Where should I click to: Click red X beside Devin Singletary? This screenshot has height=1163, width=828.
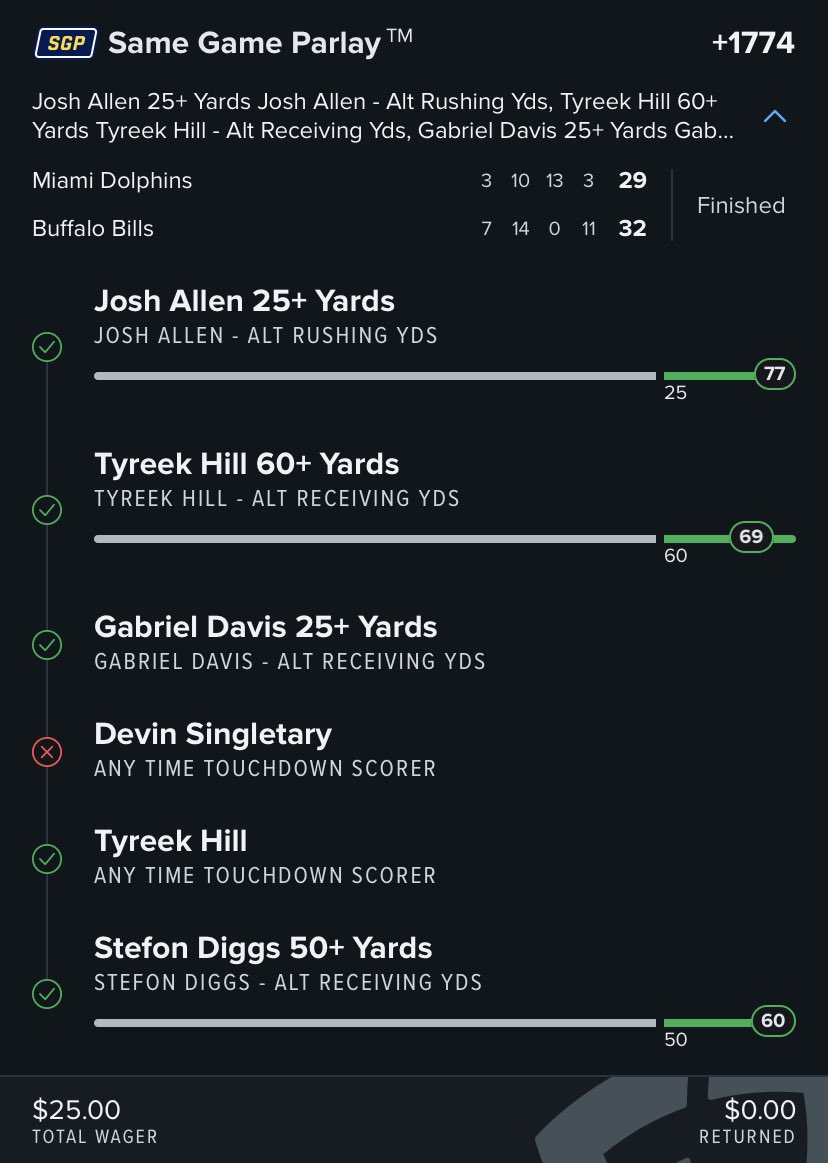click(47, 752)
